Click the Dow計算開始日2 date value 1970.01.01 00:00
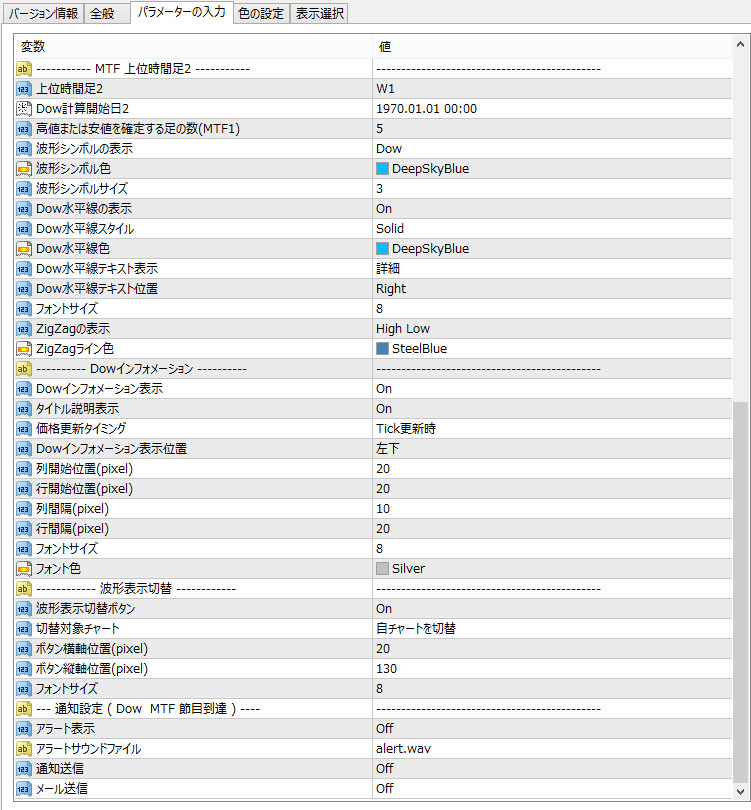The image size is (751, 810). pos(427,108)
